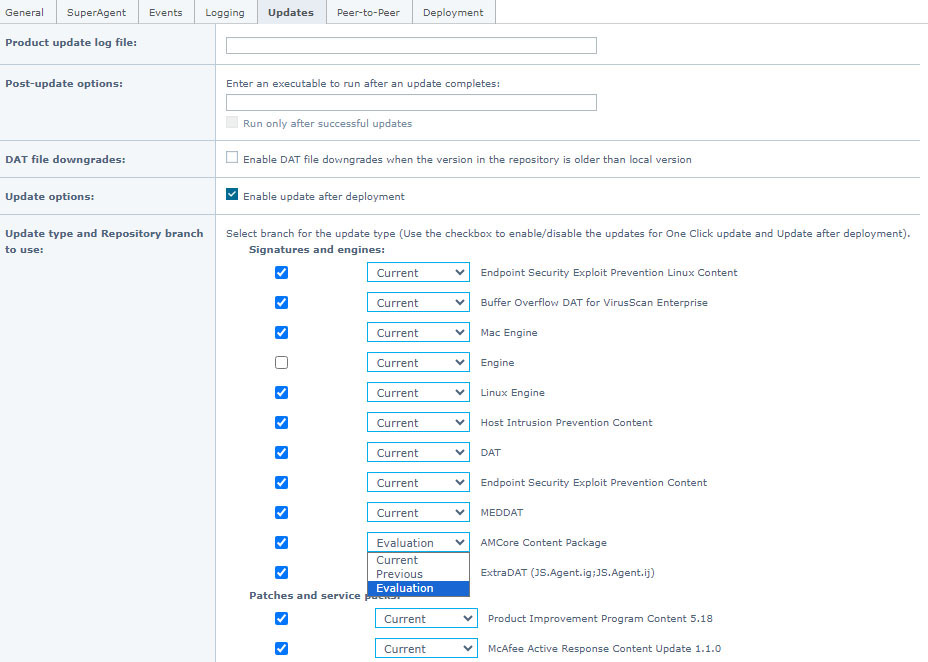Focus the post-update executable input field
The height and width of the screenshot is (662, 928).
click(x=411, y=102)
